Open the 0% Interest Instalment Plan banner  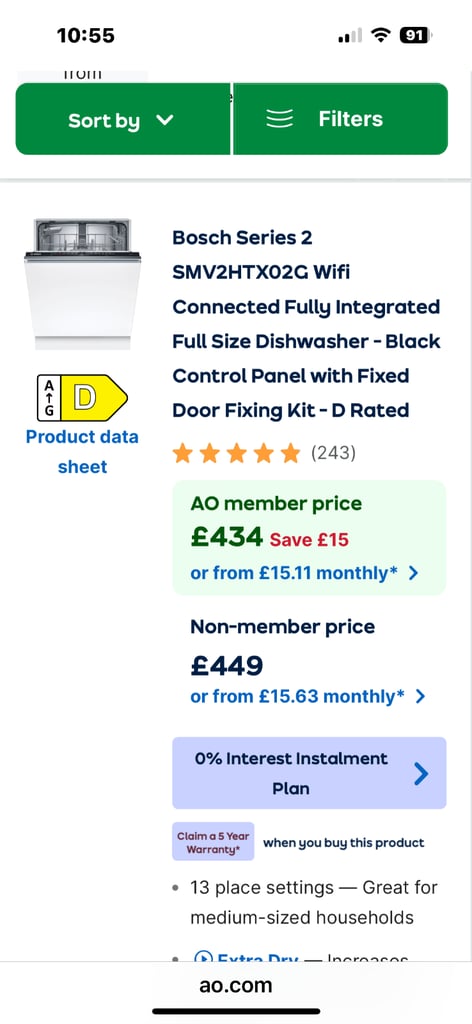(309, 773)
